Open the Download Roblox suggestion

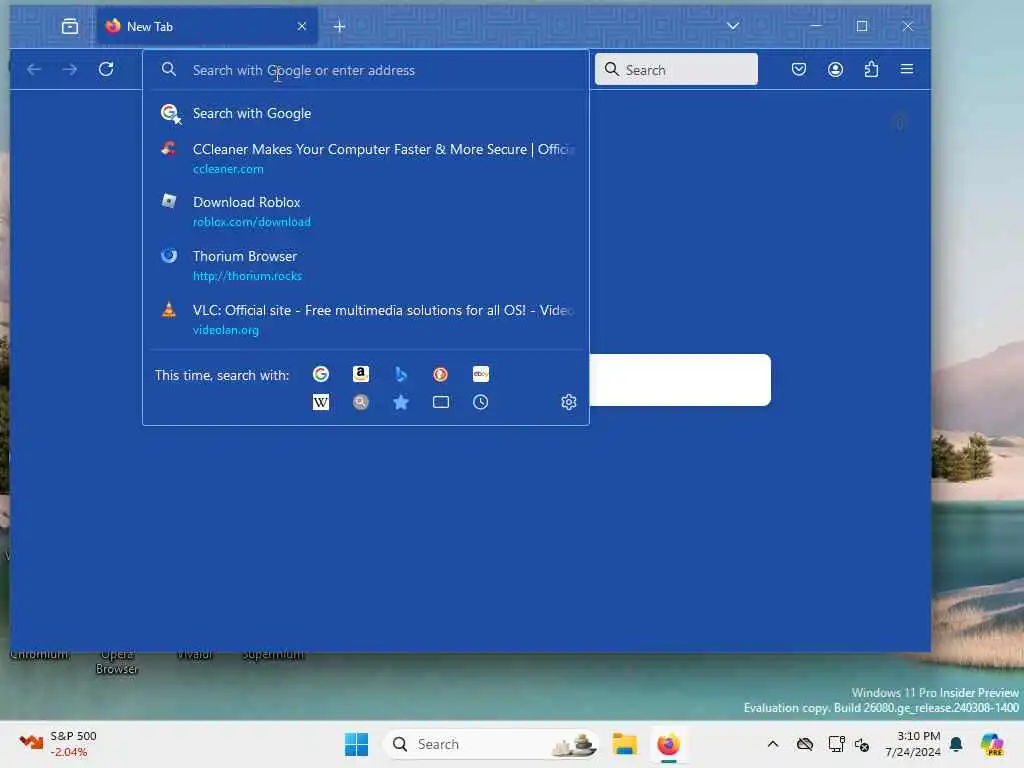[366, 211]
